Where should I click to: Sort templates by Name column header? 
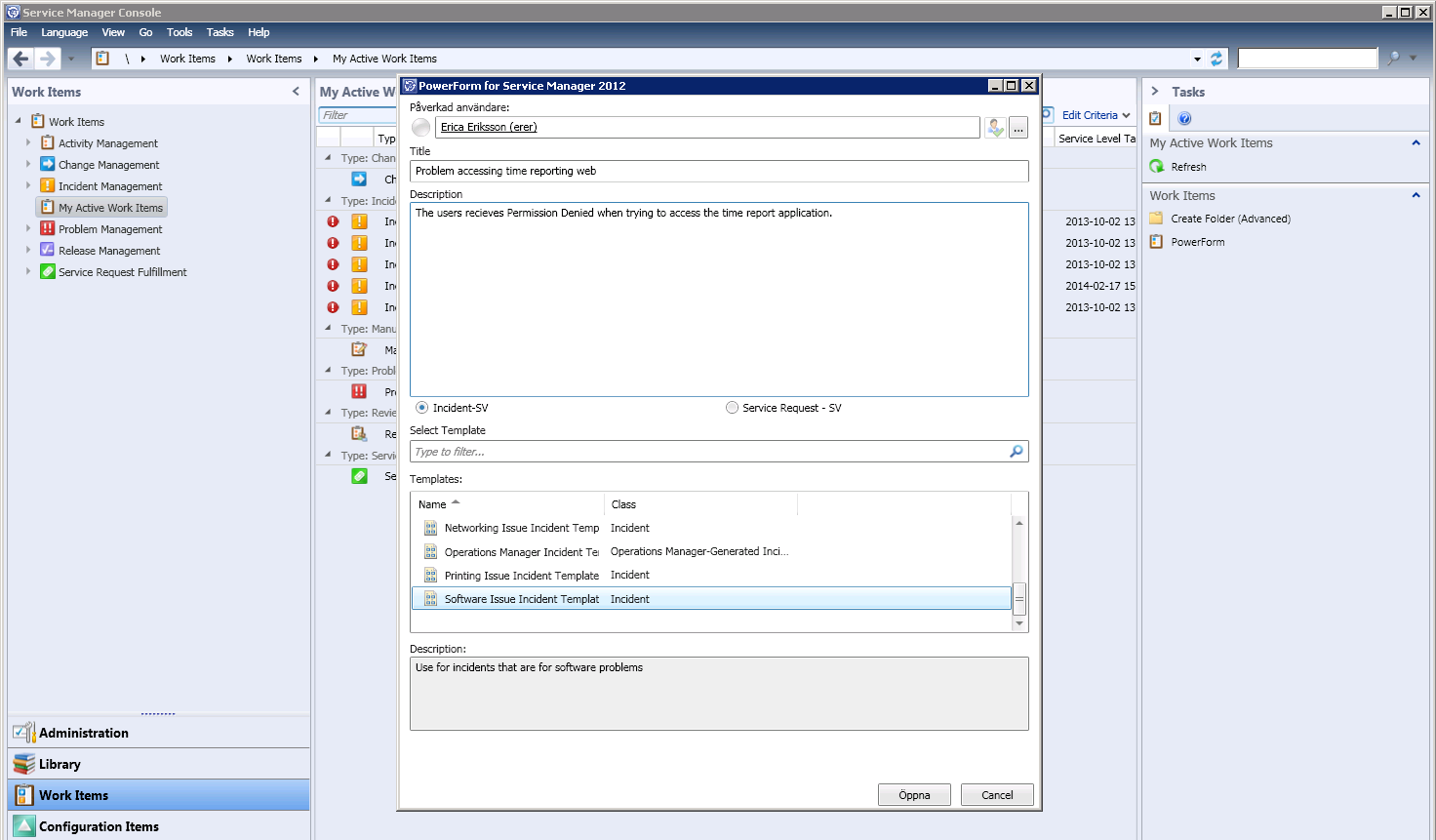507,504
